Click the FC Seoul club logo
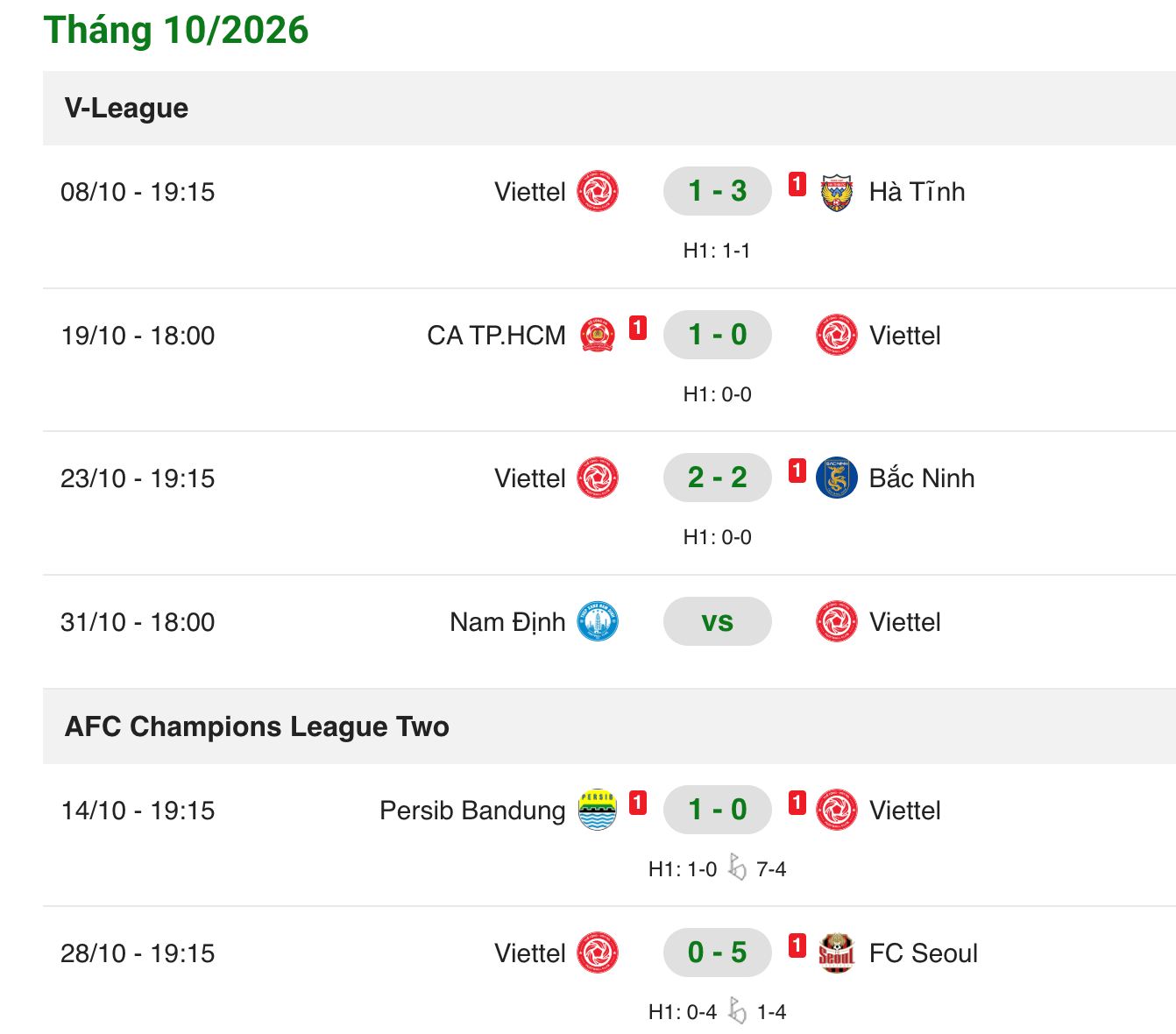 tap(837, 953)
